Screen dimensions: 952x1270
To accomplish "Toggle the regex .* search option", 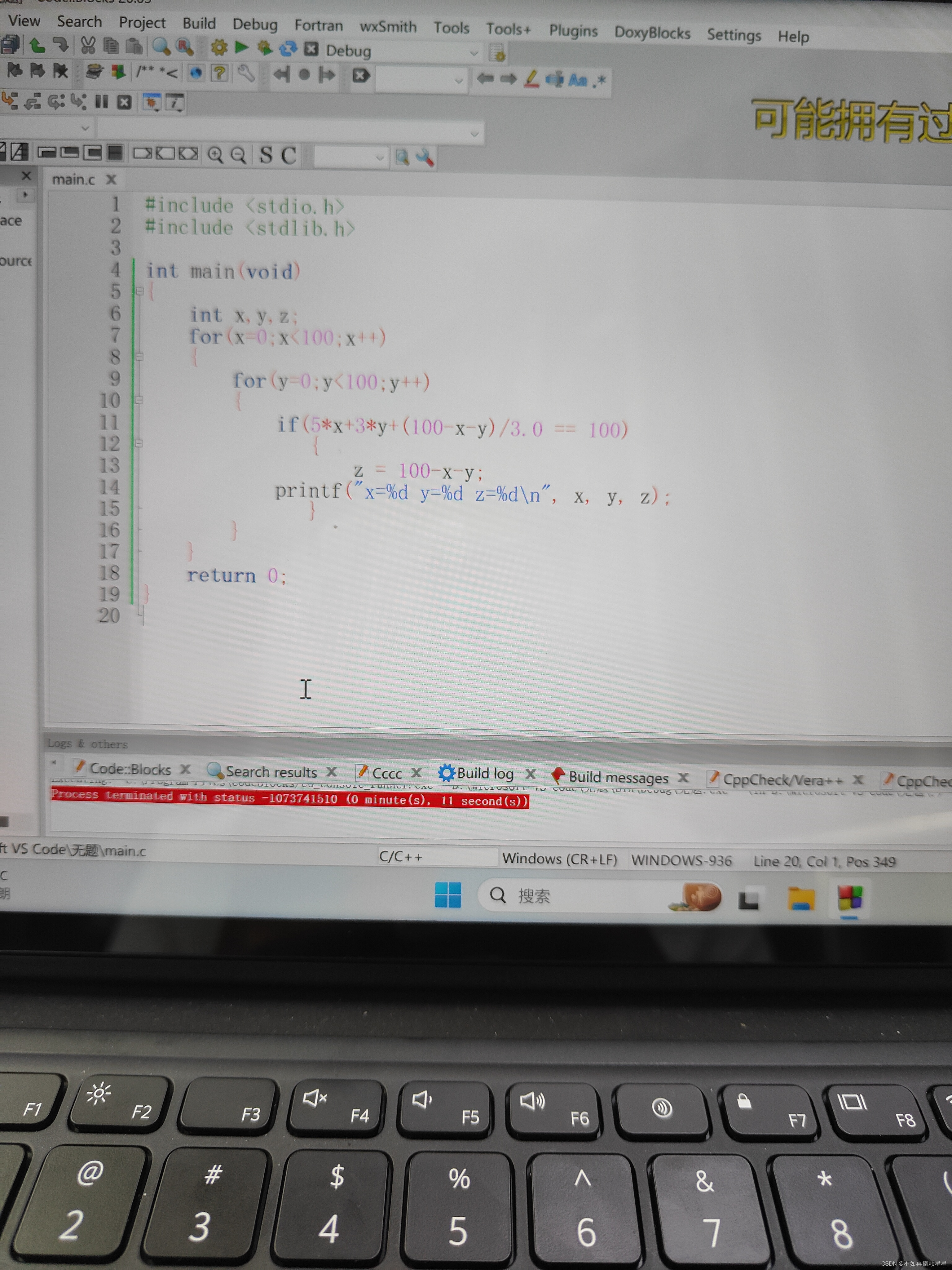I will point(598,80).
